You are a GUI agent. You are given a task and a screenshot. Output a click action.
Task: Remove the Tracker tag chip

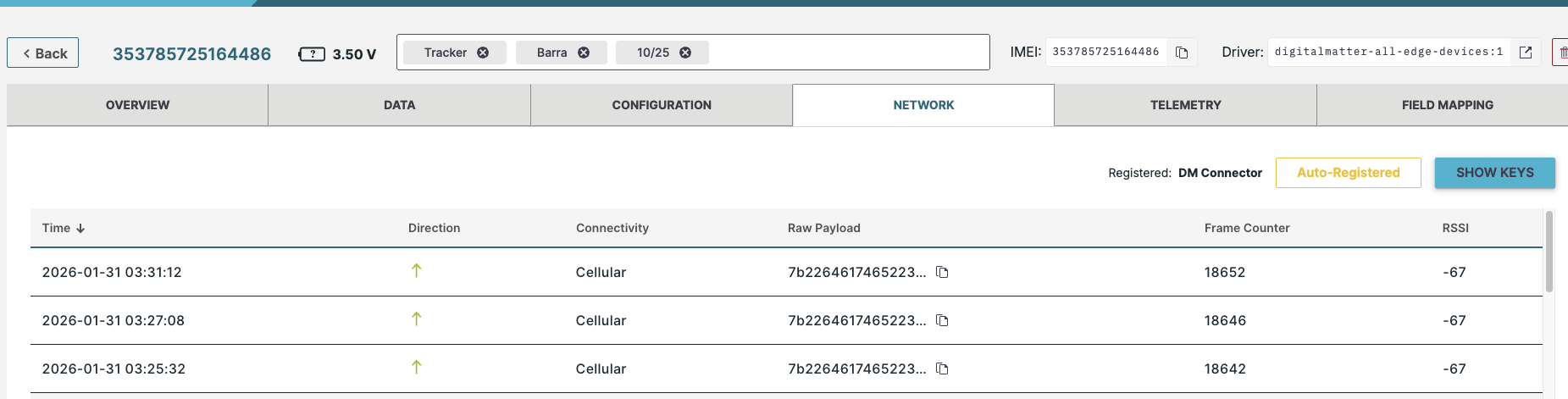[x=483, y=53]
